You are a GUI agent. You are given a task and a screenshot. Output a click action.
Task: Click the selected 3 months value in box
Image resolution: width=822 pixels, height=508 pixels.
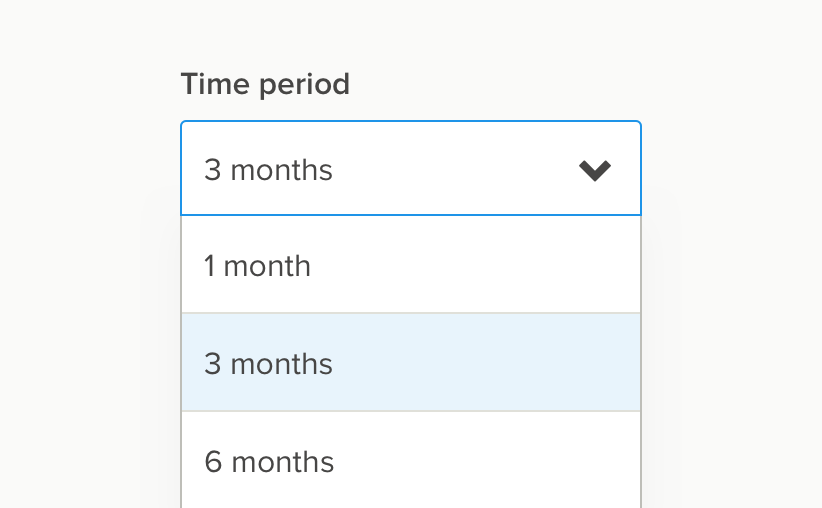pyautogui.click(x=268, y=170)
